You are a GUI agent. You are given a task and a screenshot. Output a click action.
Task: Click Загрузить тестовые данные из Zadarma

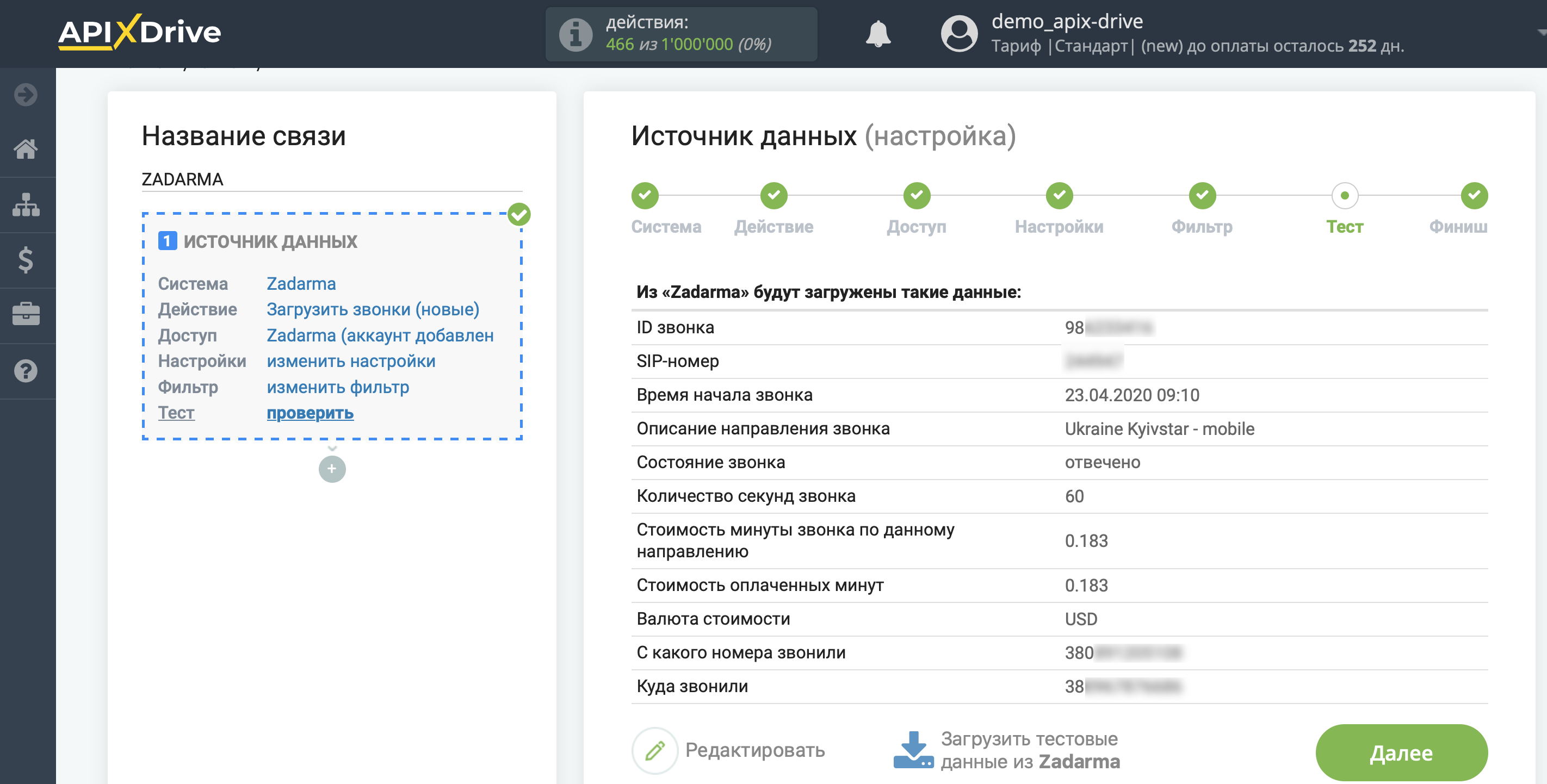(x=1030, y=750)
